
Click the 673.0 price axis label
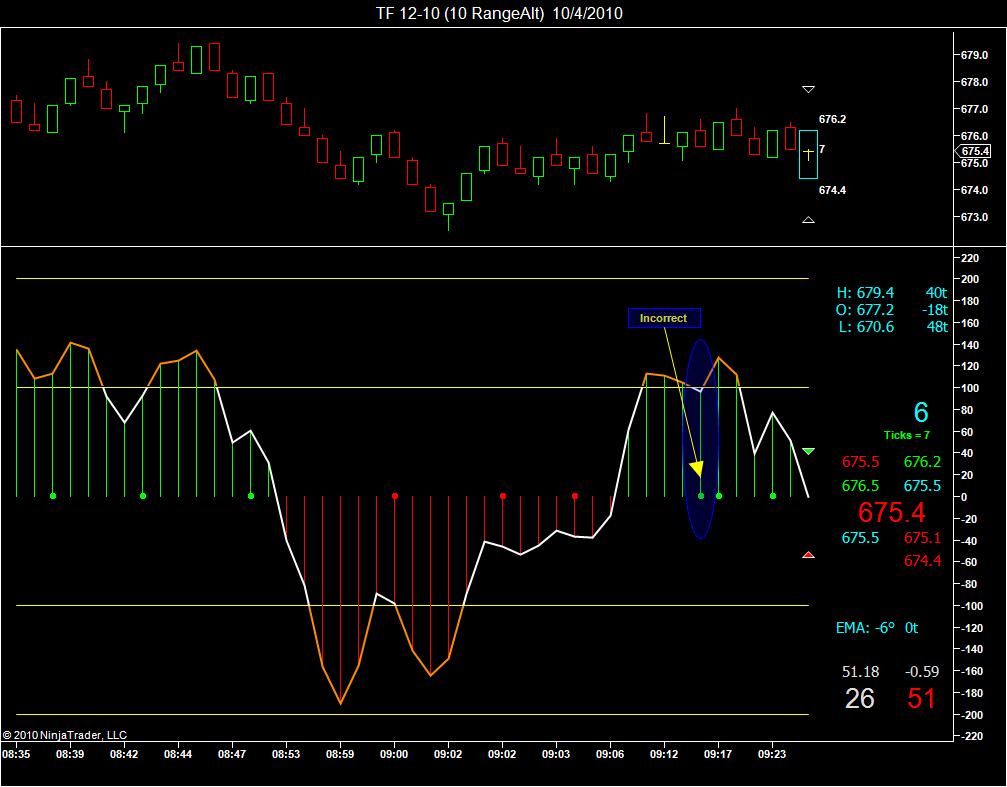pyautogui.click(x=974, y=217)
